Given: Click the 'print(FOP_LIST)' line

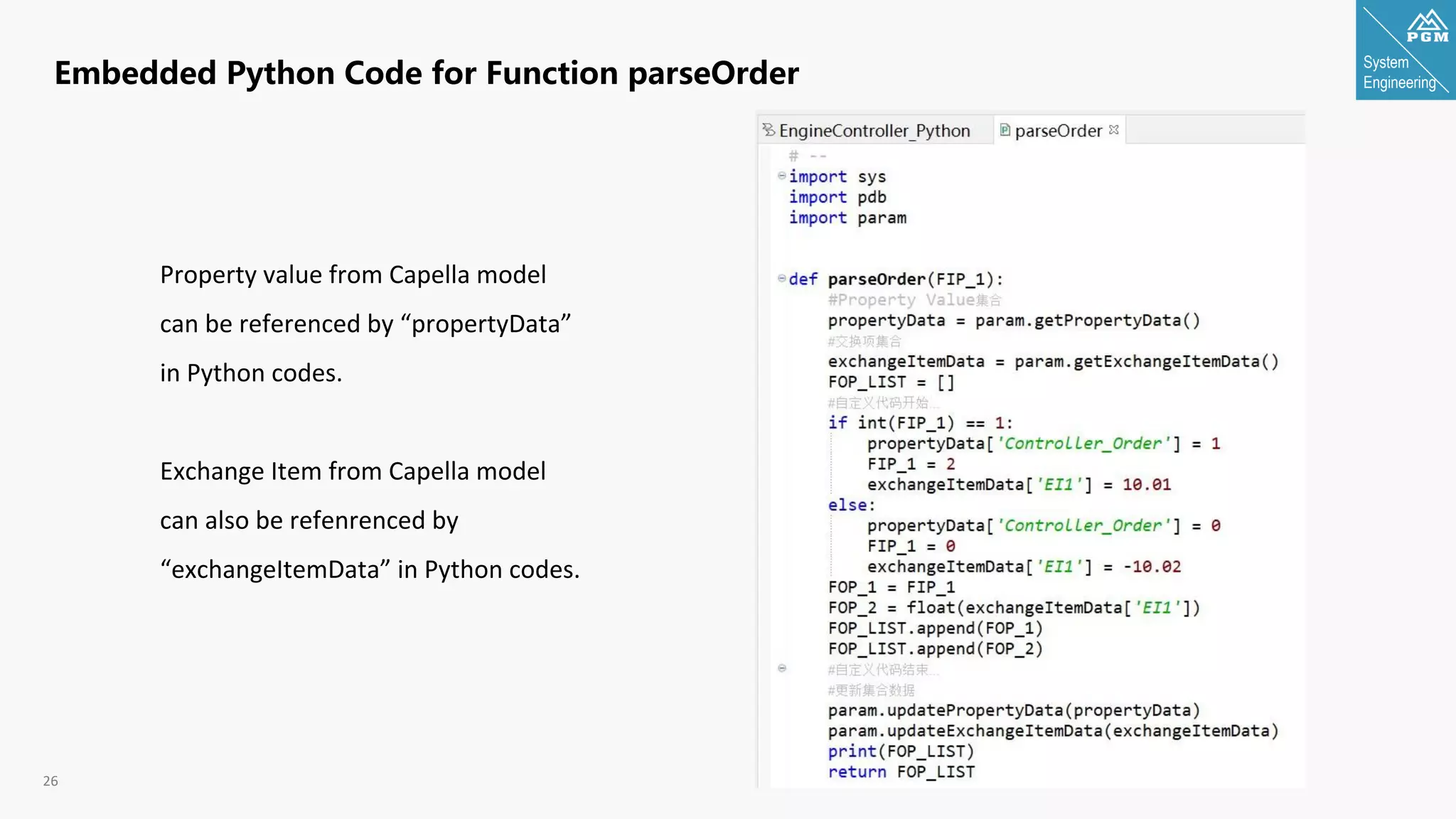Looking at the screenshot, I should pos(901,751).
